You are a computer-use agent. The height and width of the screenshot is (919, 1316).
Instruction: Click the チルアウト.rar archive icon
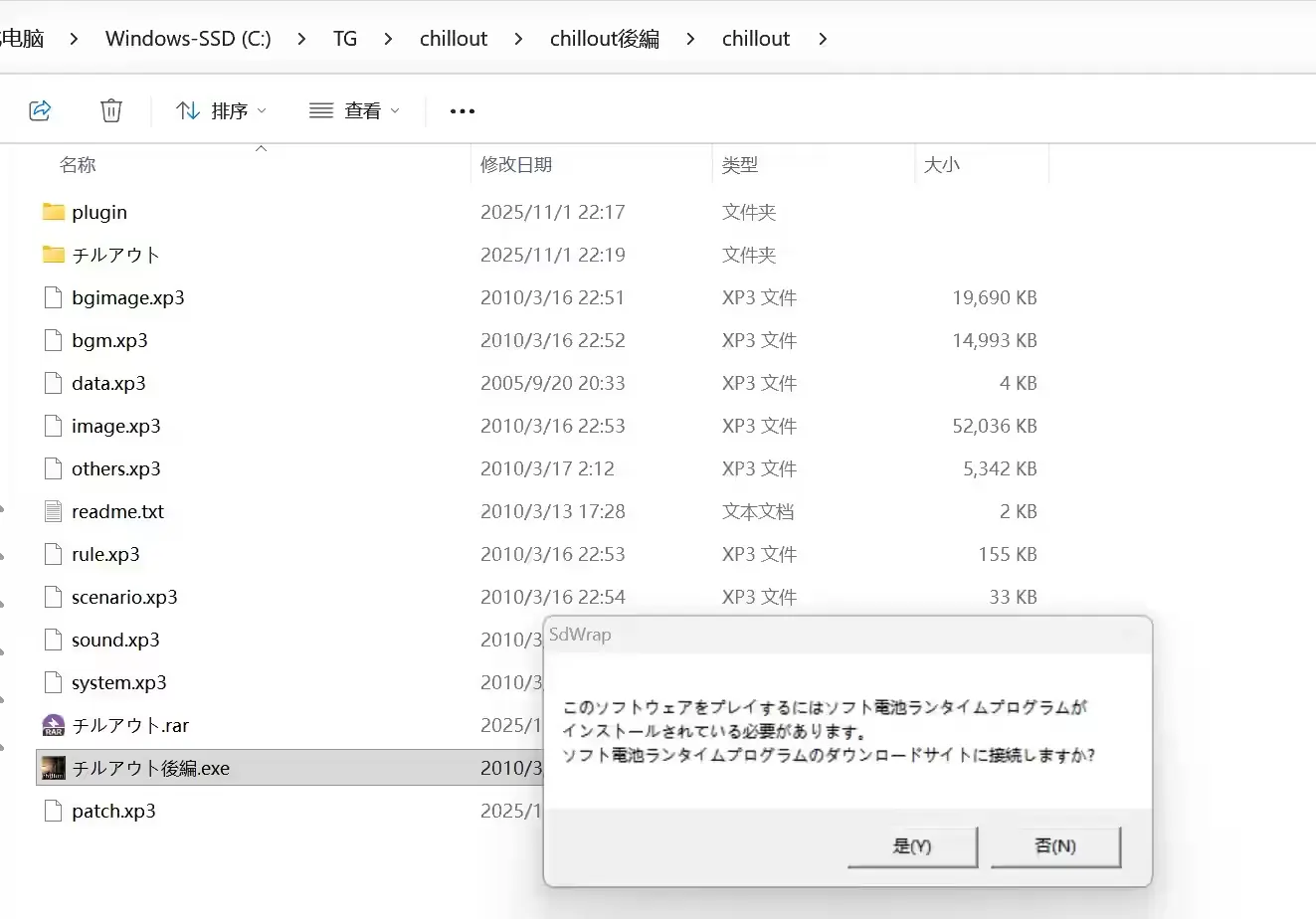point(54,725)
